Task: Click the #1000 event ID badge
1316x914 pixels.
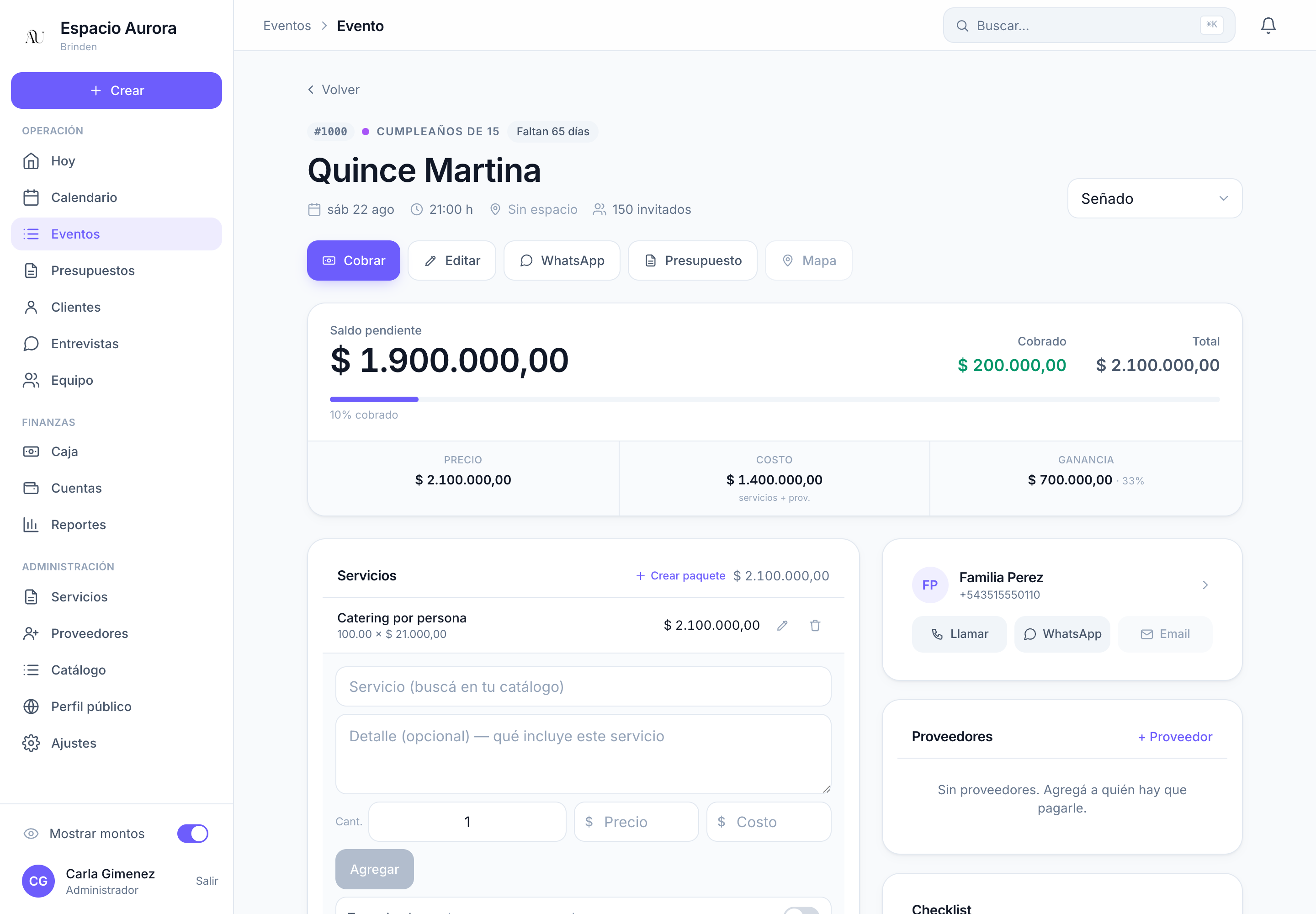Action: pyautogui.click(x=330, y=132)
